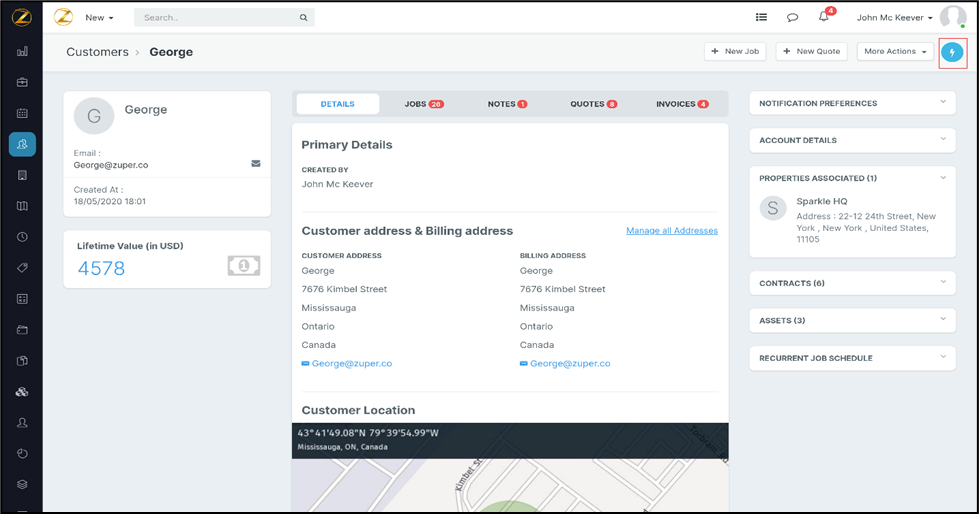Image resolution: width=979 pixels, height=514 pixels.
Task: Click the map icon in left sidebar
Action: click(22, 206)
